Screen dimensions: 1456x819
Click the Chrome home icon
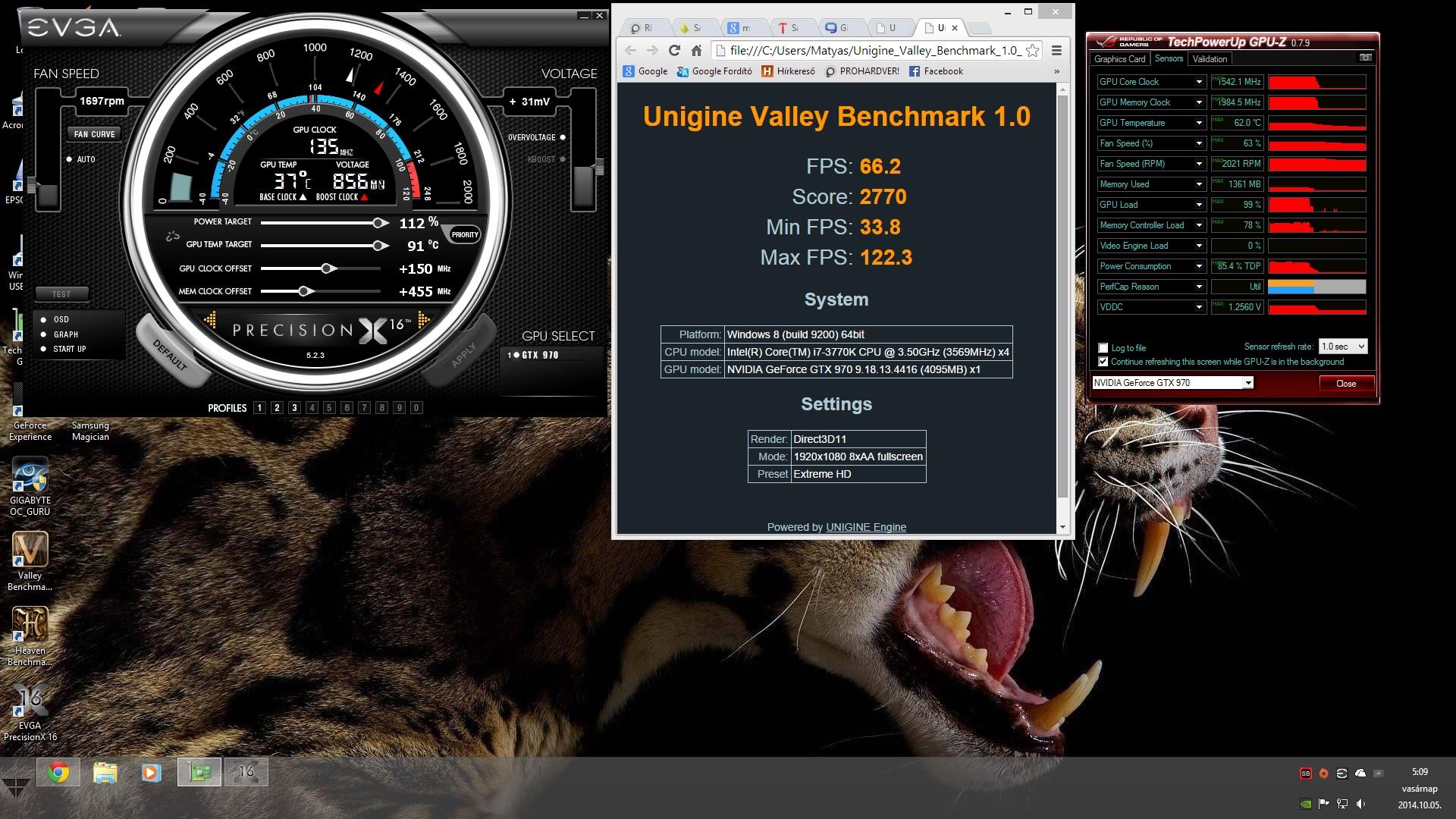click(696, 50)
